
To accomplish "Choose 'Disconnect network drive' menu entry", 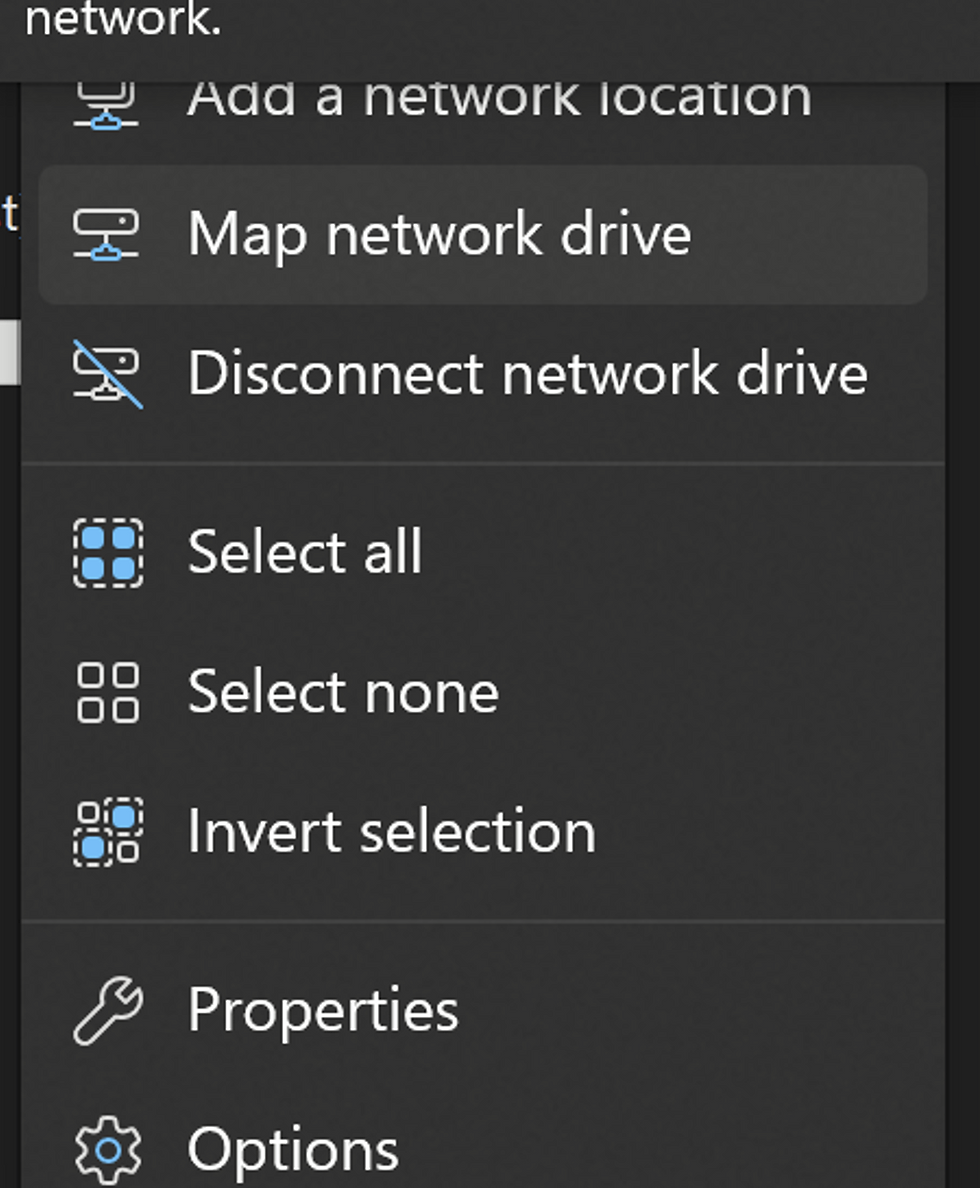I will 527,373.
